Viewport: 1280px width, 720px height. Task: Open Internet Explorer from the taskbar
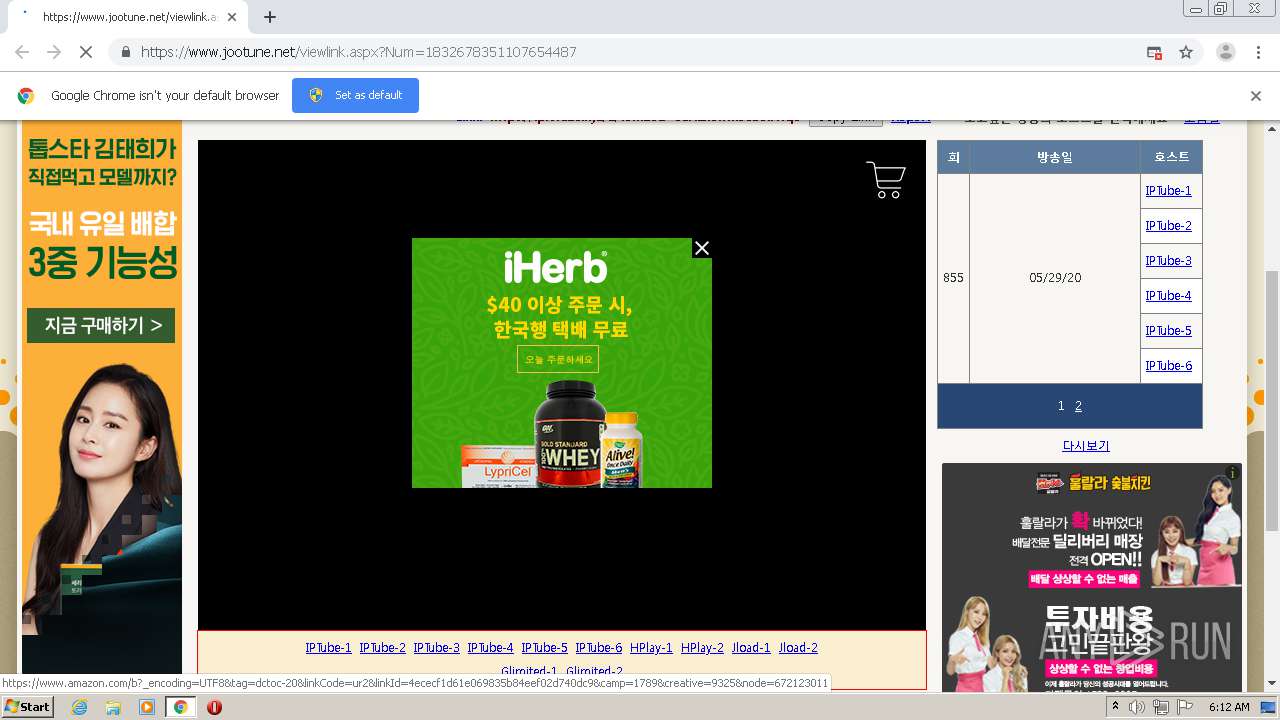(x=79, y=707)
